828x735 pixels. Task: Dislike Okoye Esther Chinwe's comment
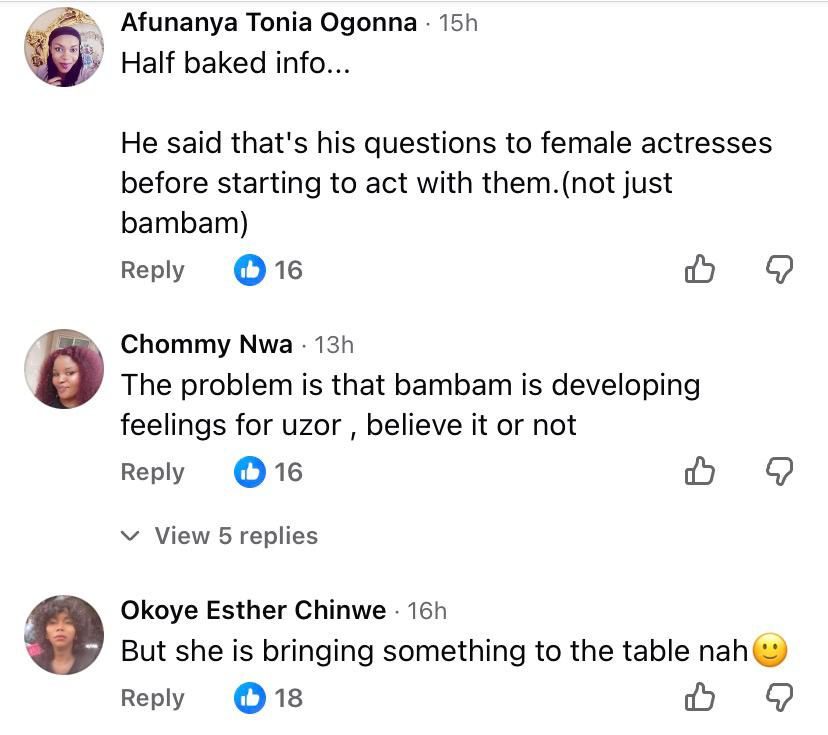(778, 697)
